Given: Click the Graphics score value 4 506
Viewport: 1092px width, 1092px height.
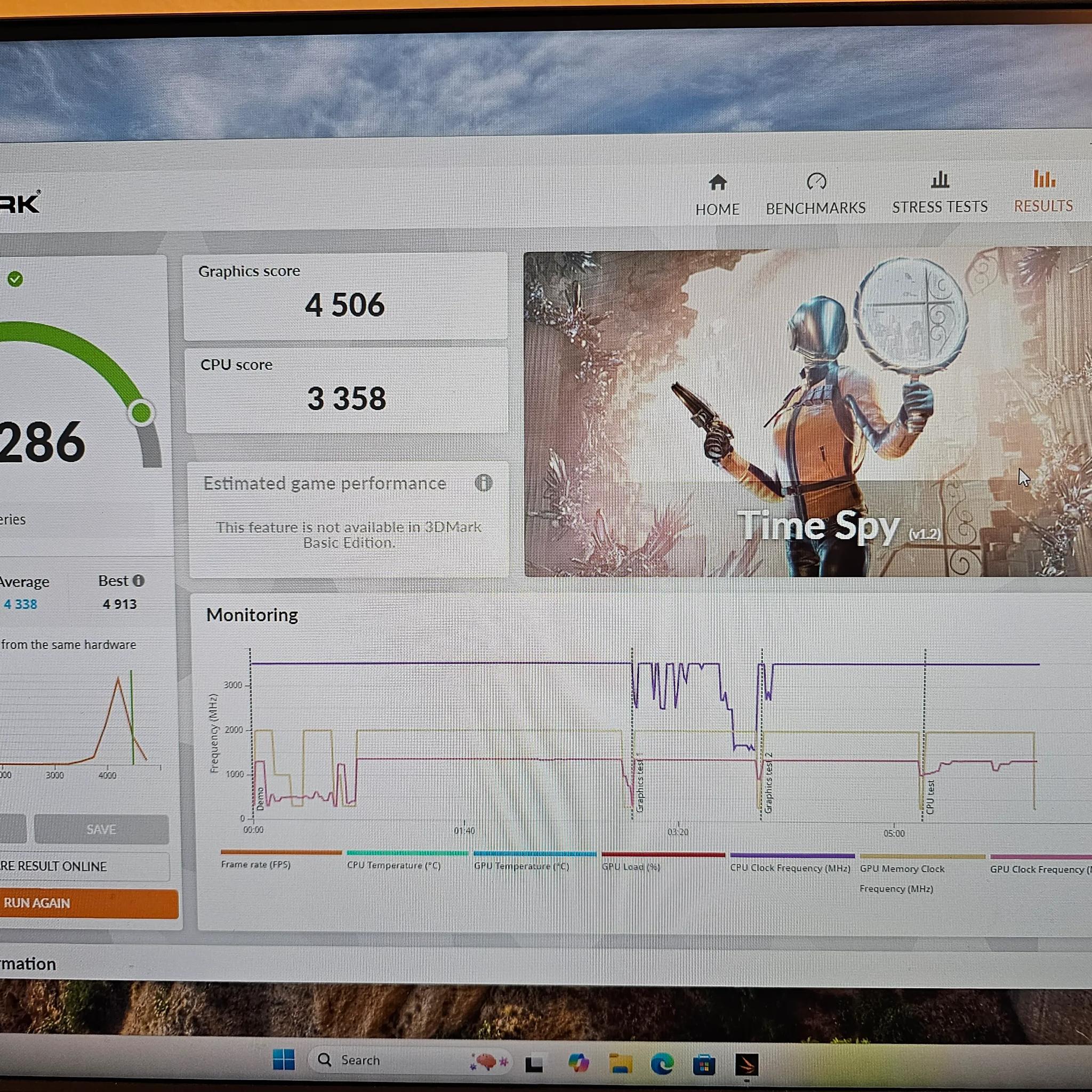Looking at the screenshot, I should [345, 304].
